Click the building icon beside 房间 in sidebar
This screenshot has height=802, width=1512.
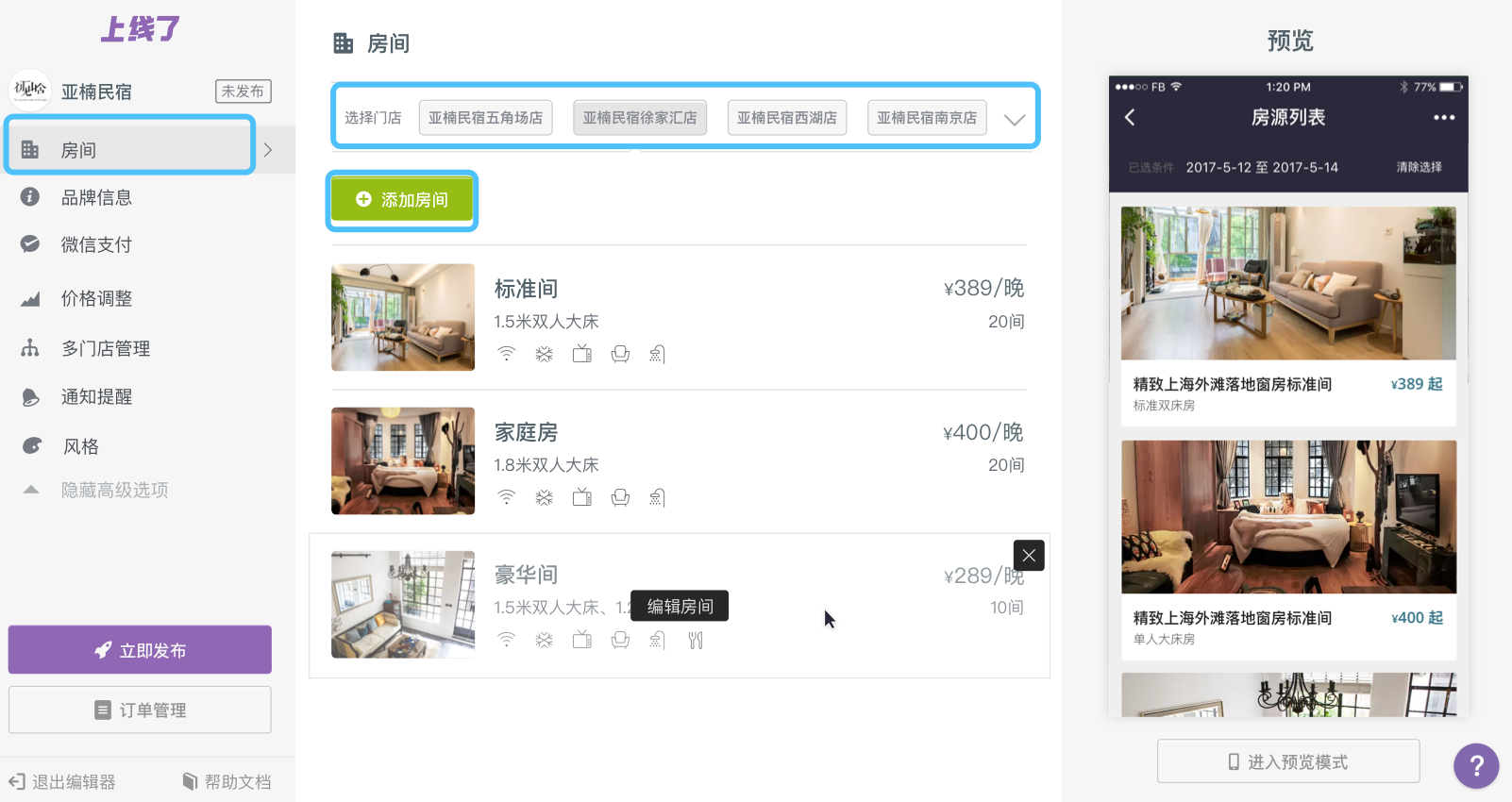click(30, 149)
